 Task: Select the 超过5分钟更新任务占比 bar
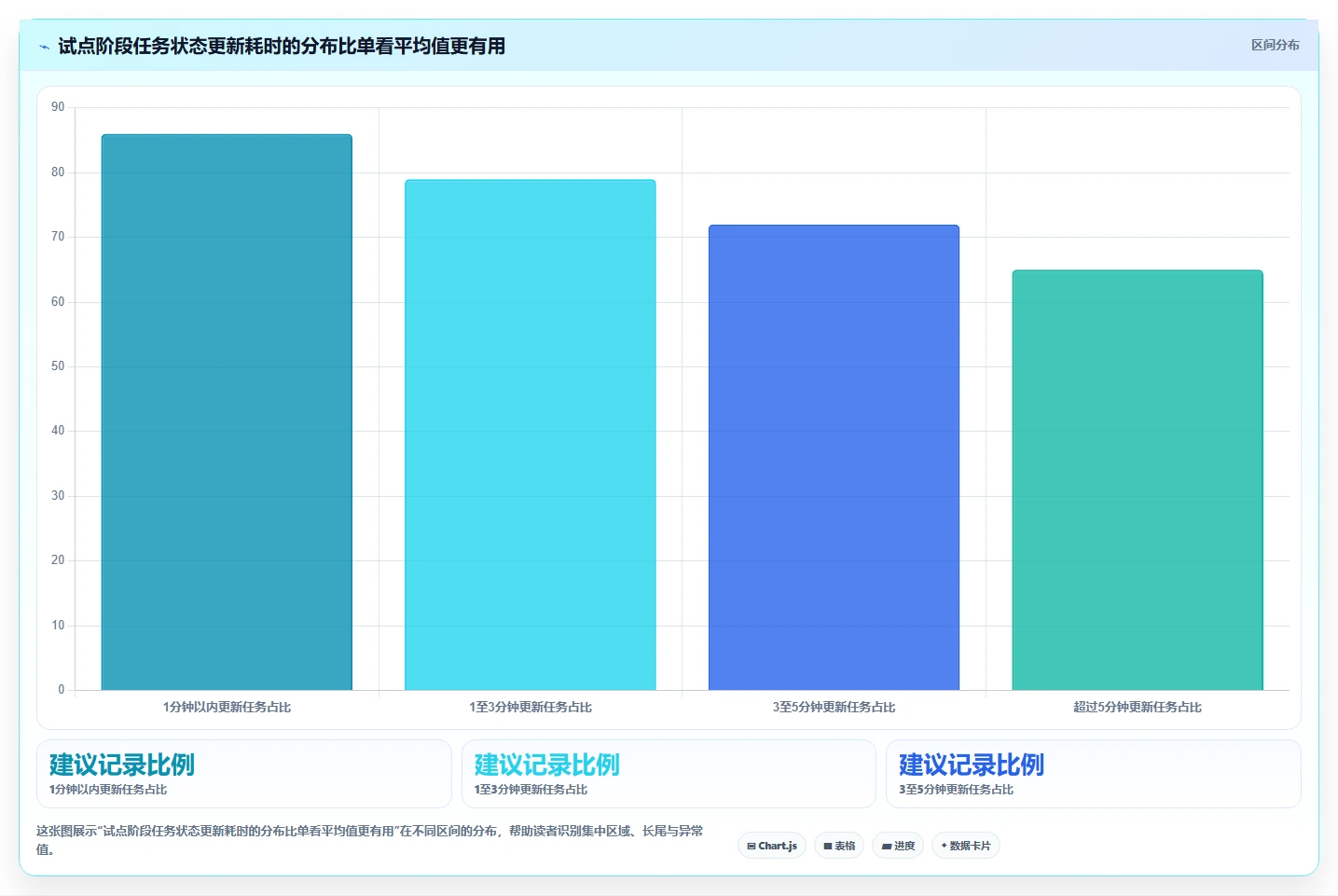[1138, 480]
